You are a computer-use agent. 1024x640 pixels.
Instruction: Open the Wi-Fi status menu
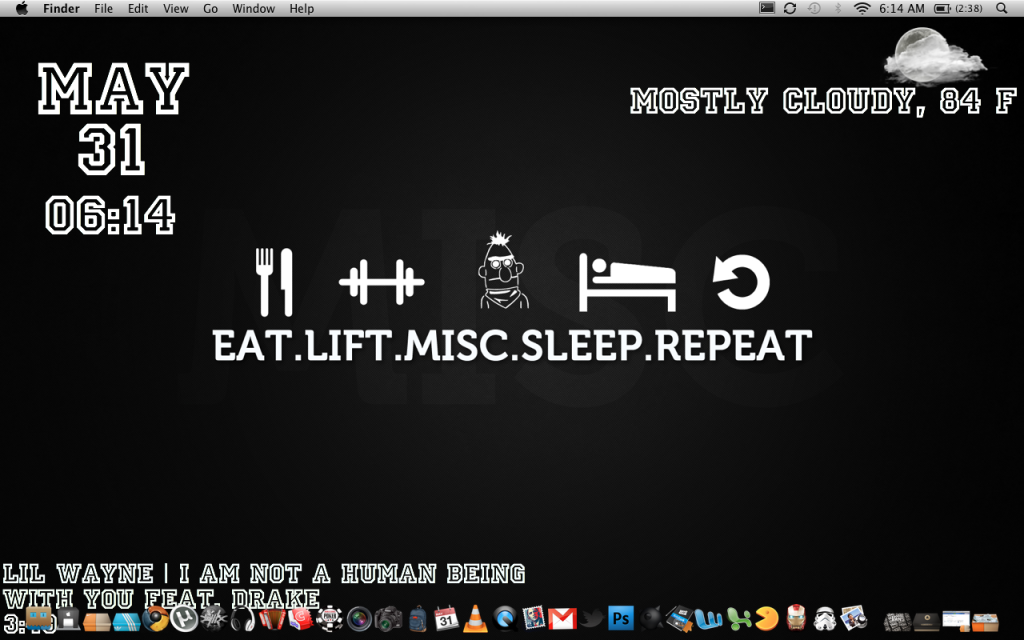coord(862,8)
